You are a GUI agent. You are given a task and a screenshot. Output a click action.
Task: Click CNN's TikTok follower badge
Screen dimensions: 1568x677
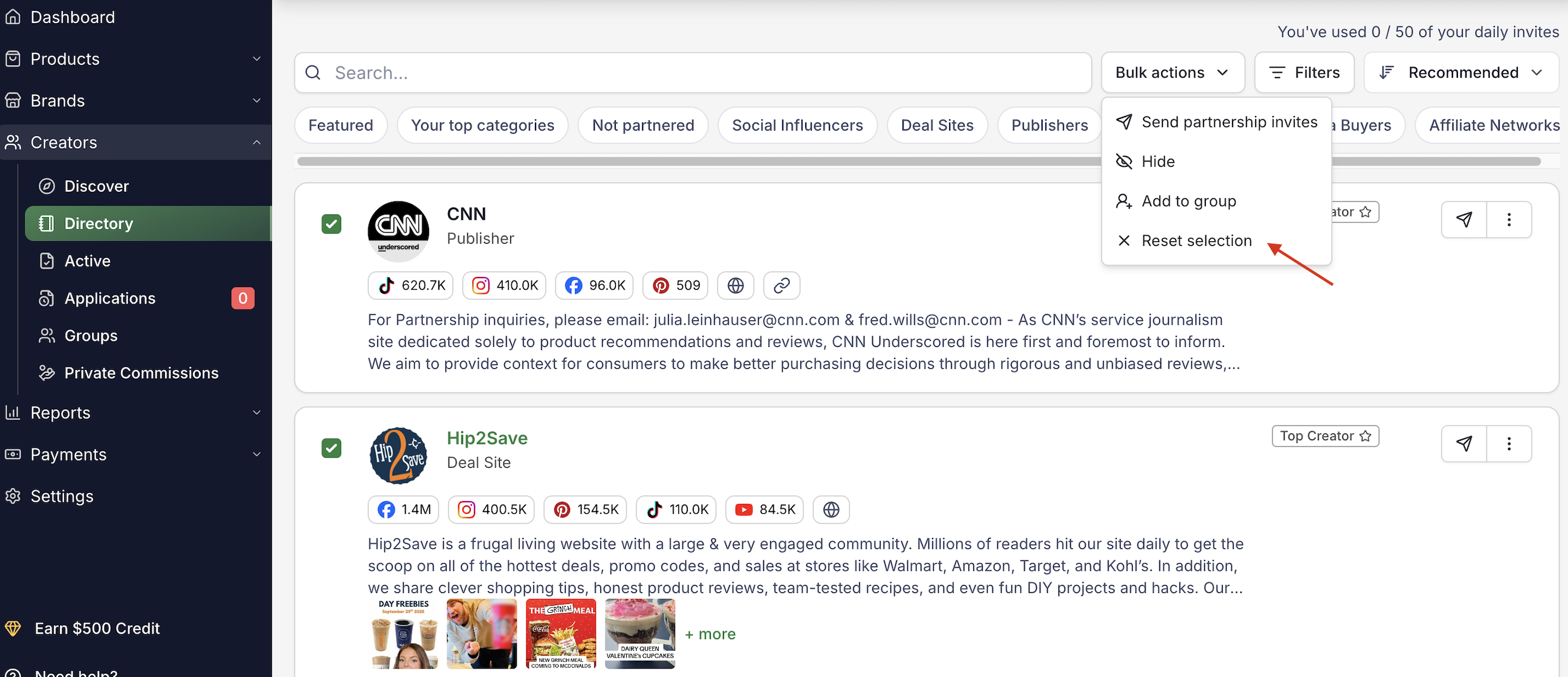(x=411, y=285)
